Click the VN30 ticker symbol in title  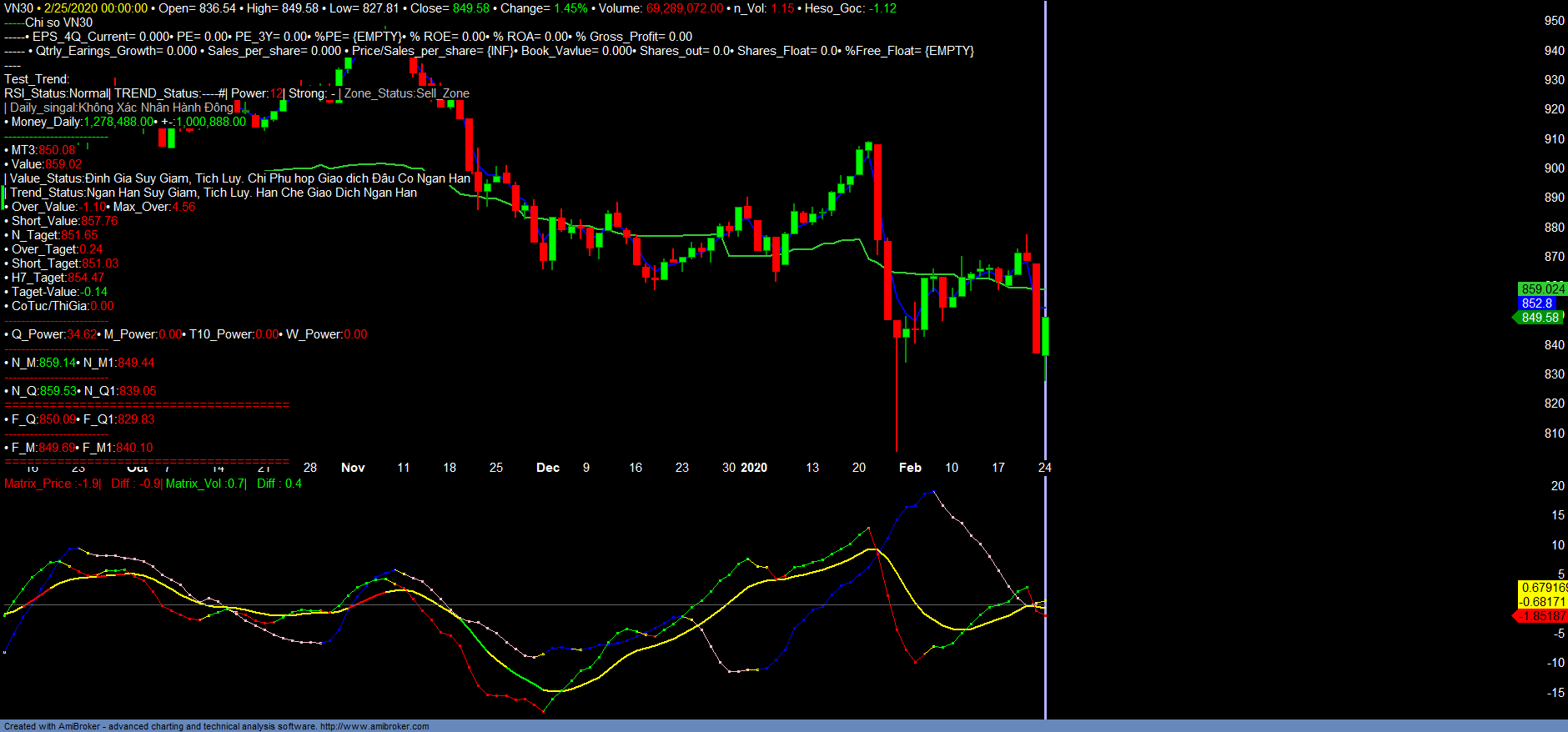(18, 8)
